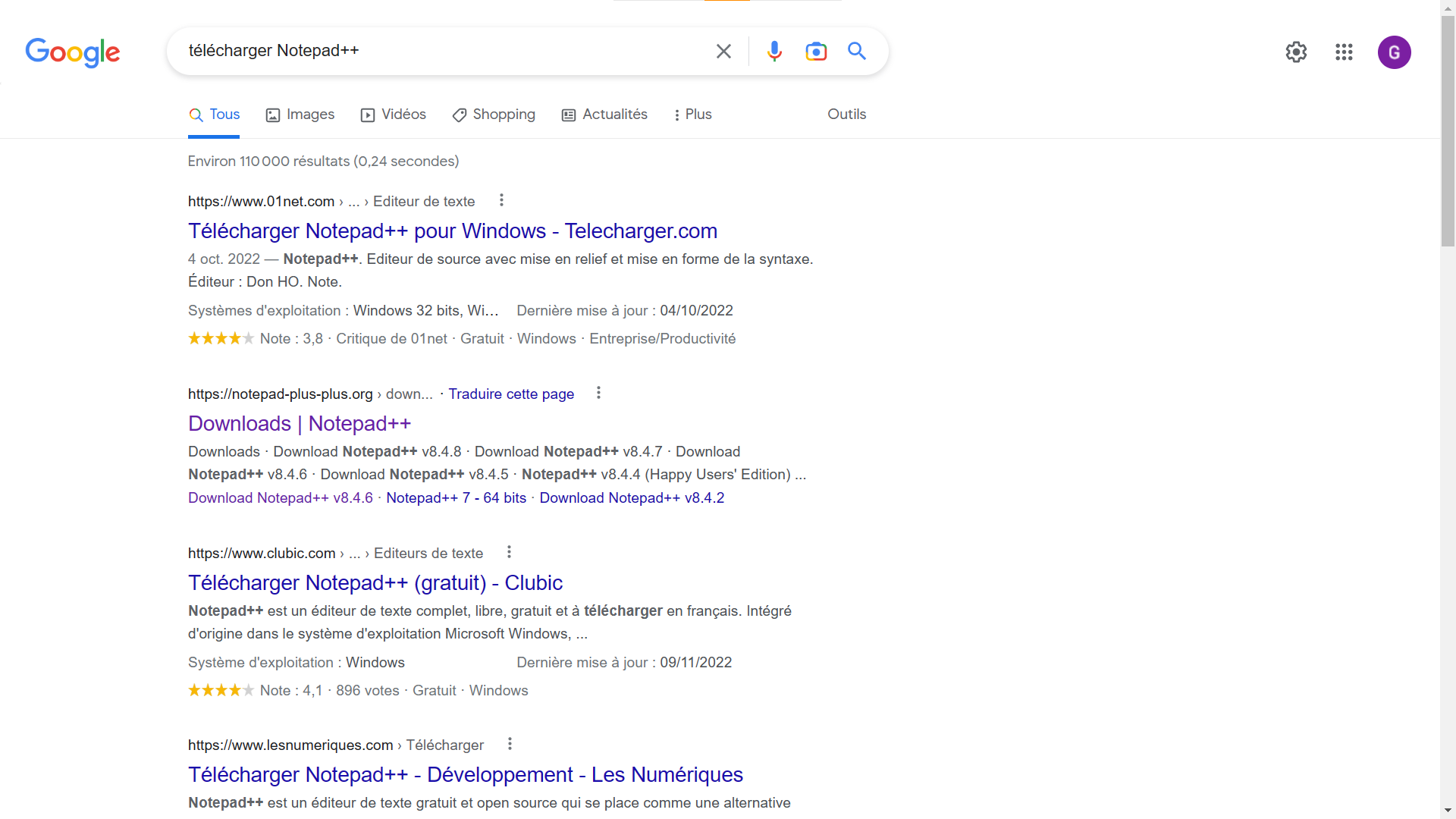Open Settings via the gear icon
1456x819 pixels.
(1296, 52)
